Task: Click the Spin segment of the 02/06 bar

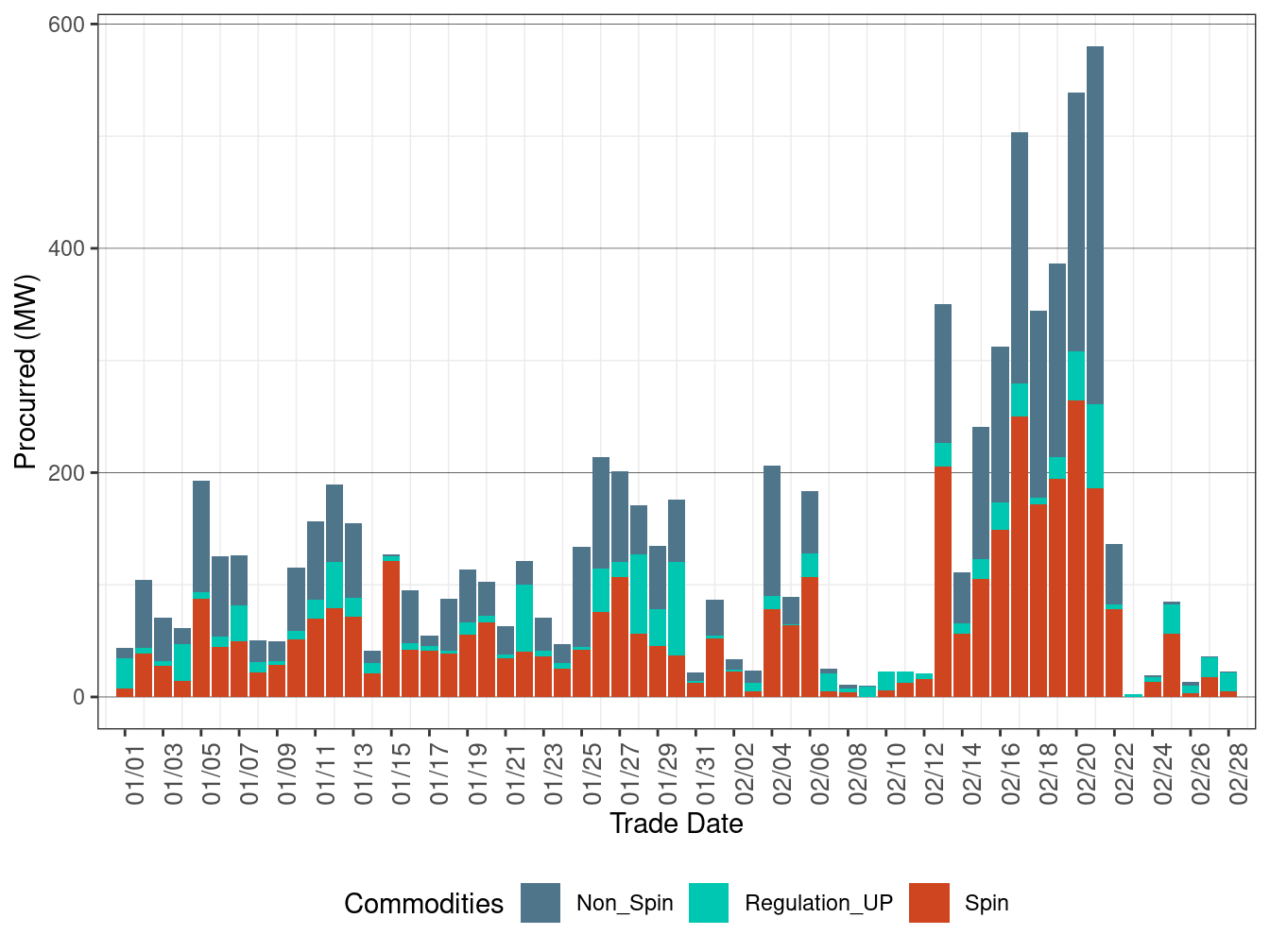Action: (x=810, y=637)
